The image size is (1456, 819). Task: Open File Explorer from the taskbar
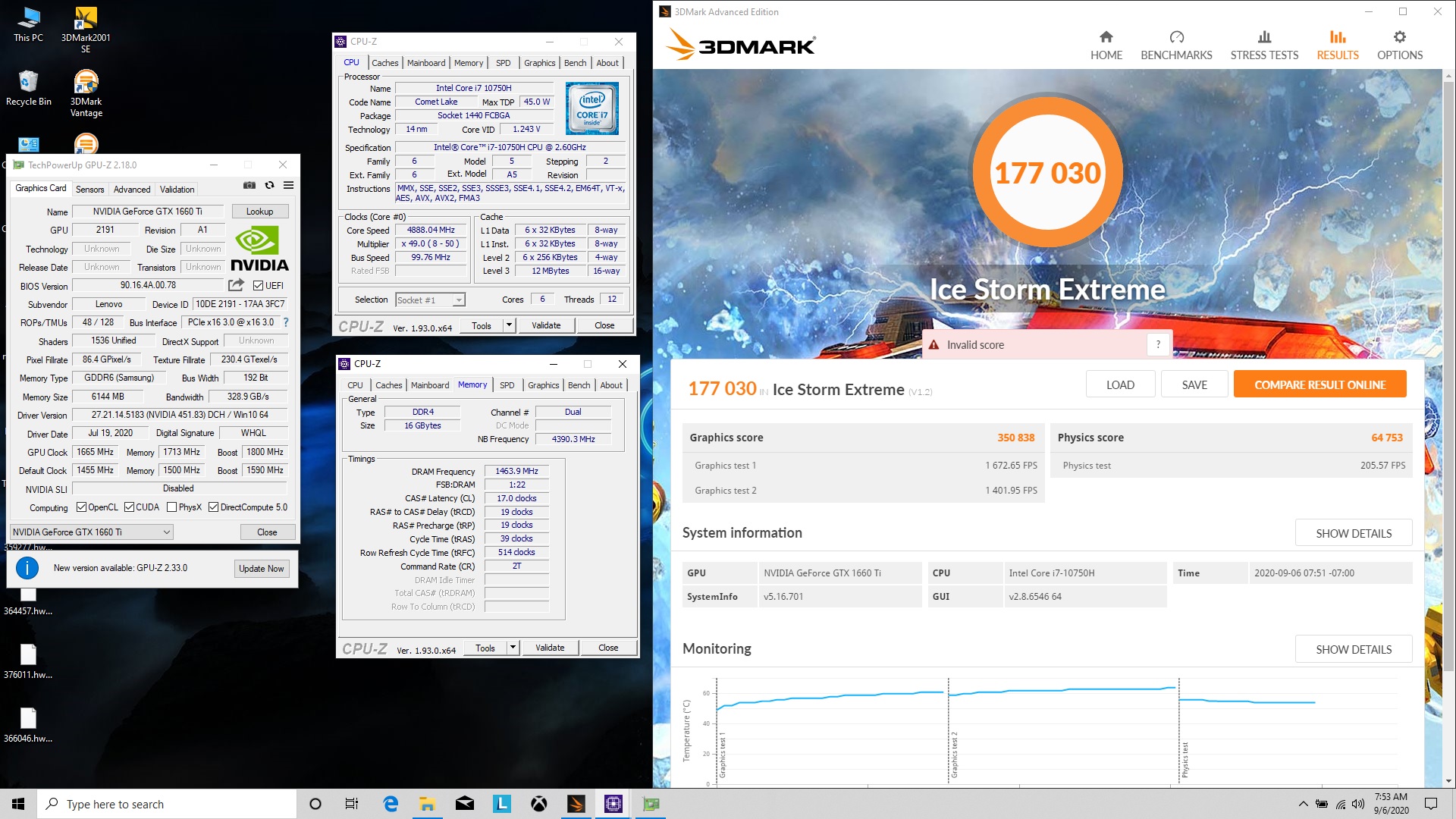pyautogui.click(x=427, y=804)
